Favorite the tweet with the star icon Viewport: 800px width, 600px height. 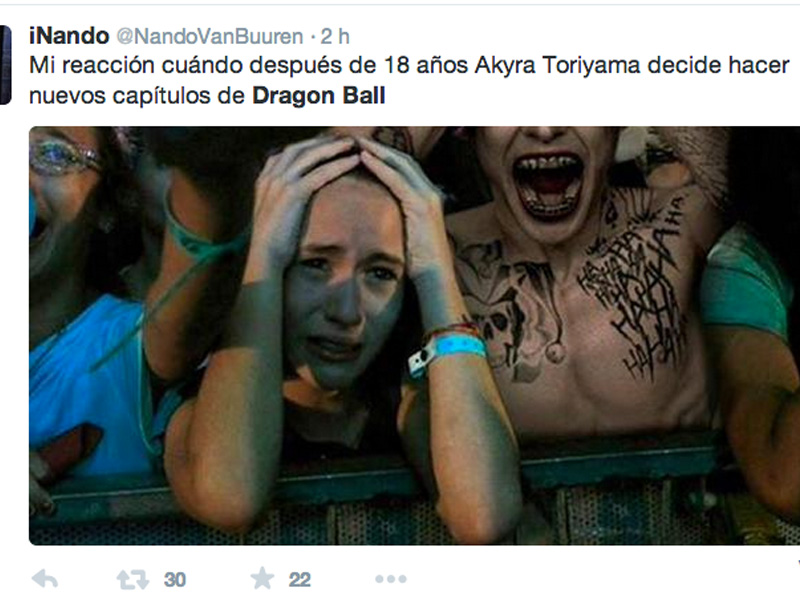tap(262, 579)
